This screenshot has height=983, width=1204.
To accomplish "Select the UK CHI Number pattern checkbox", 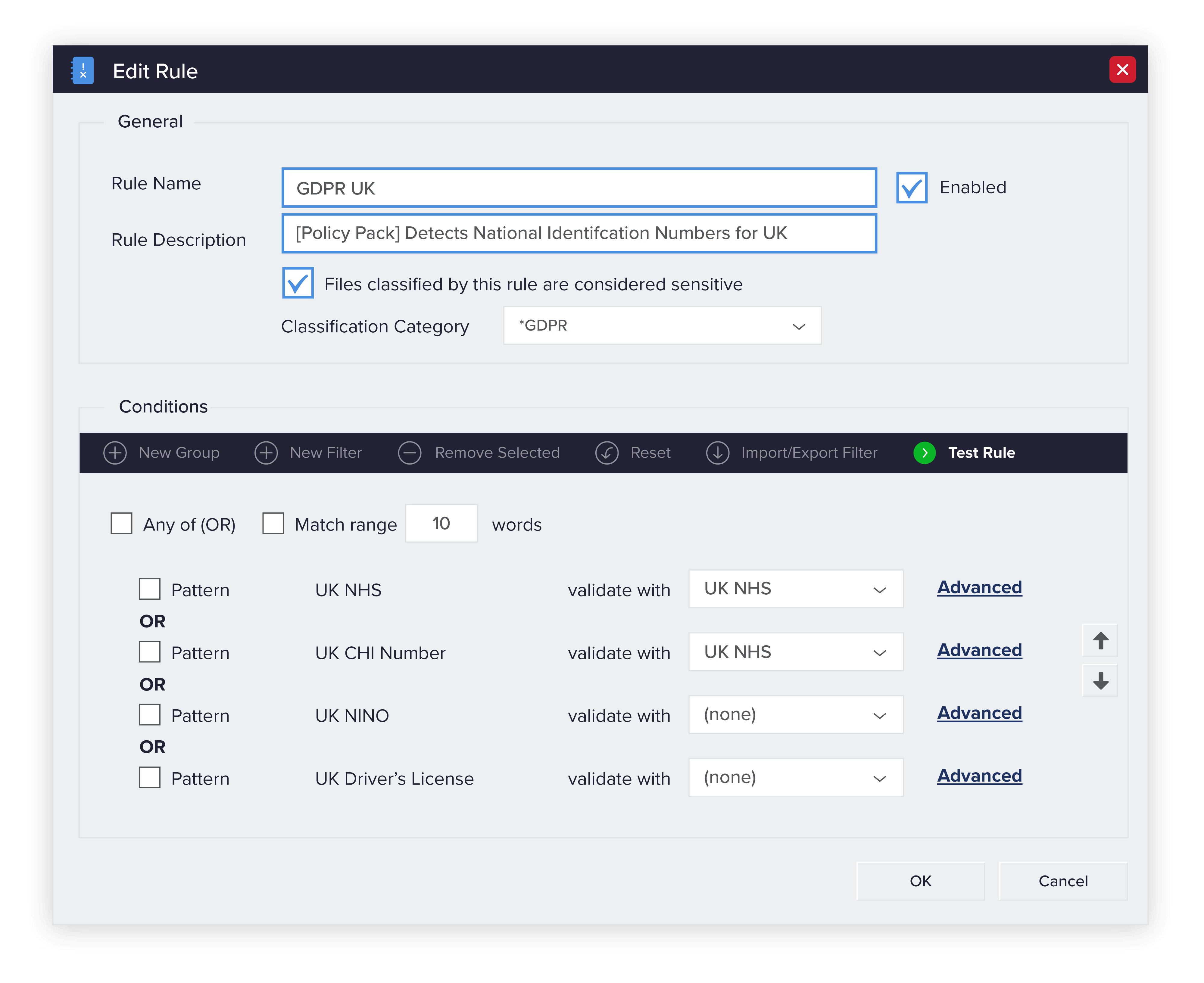I will (x=149, y=652).
